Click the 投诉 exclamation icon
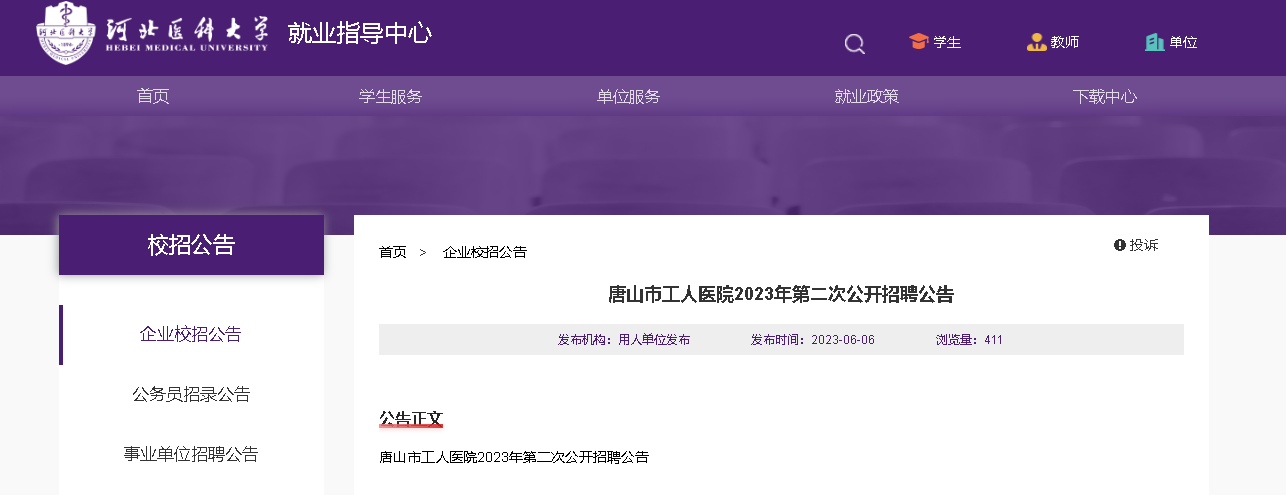The height and width of the screenshot is (495, 1286). (x=1120, y=245)
